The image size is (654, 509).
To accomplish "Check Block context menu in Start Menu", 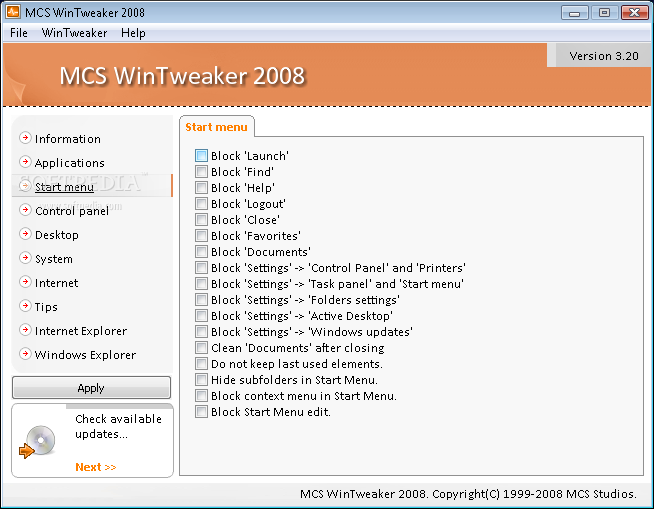I will point(201,396).
